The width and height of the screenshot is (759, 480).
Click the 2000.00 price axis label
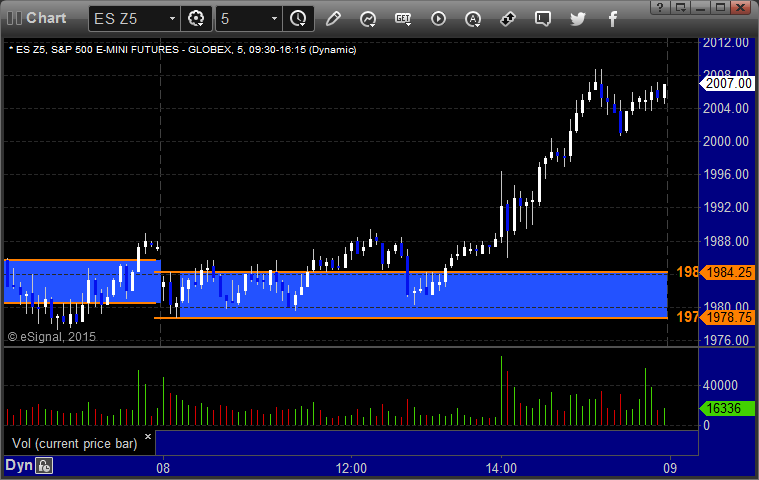[726, 141]
